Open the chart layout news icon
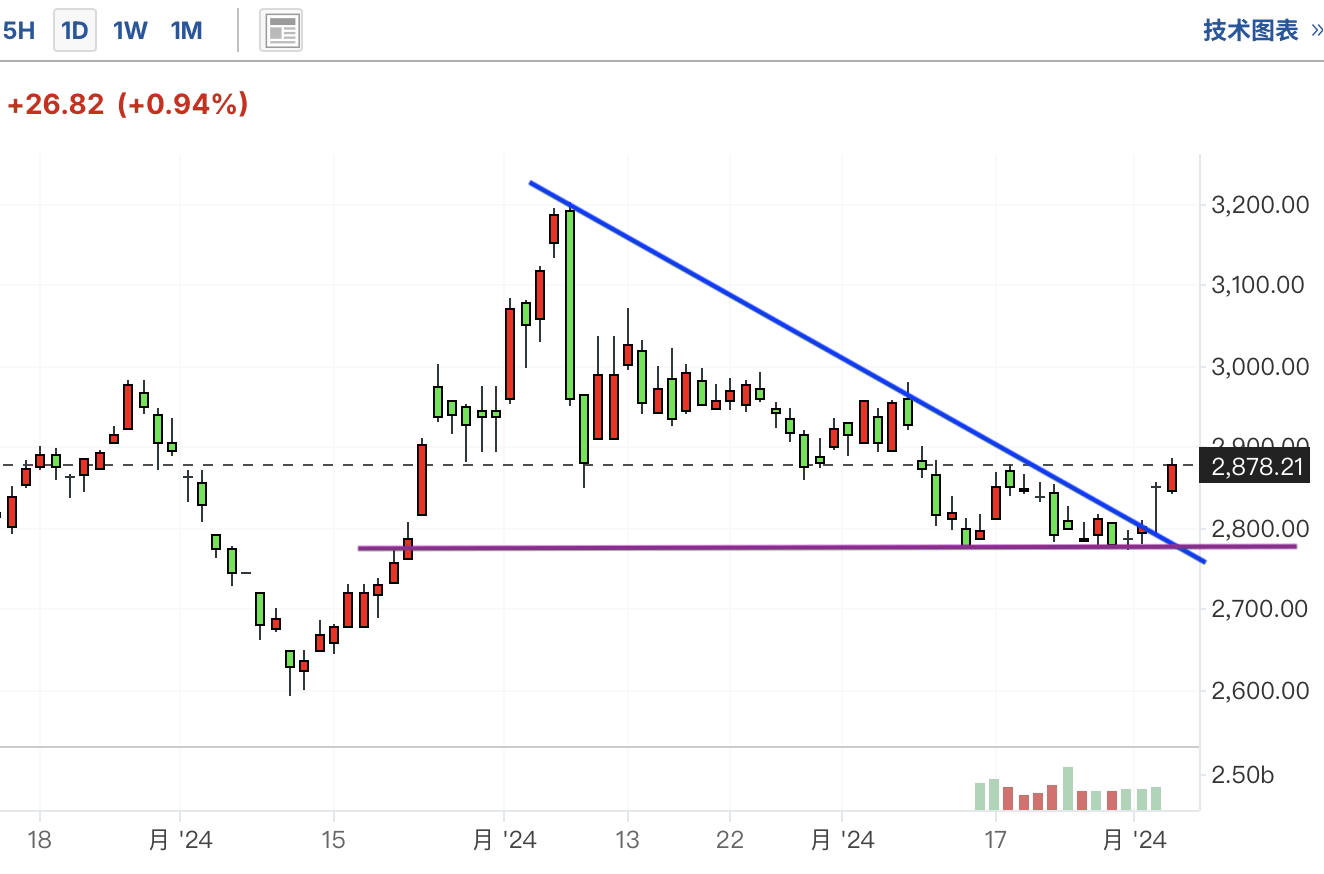The height and width of the screenshot is (874, 1324). [x=281, y=31]
